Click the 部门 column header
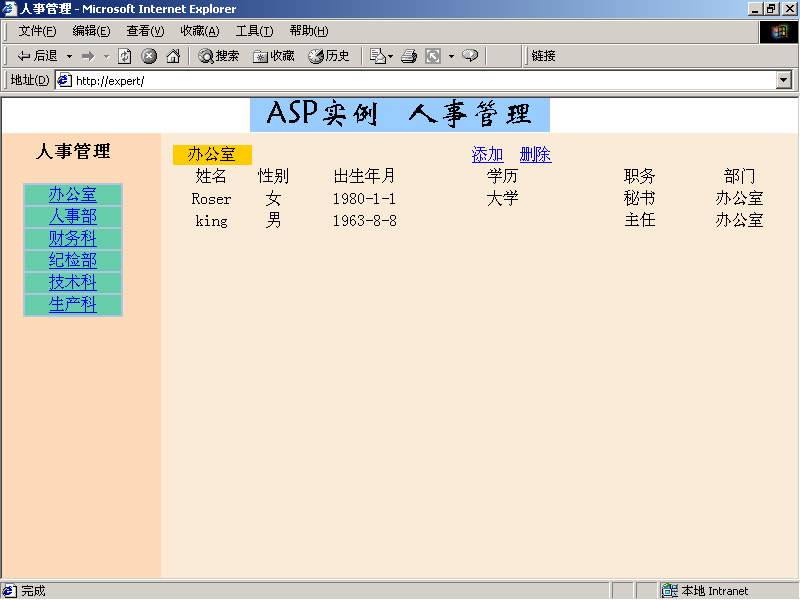 pyautogui.click(x=739, y=176)
